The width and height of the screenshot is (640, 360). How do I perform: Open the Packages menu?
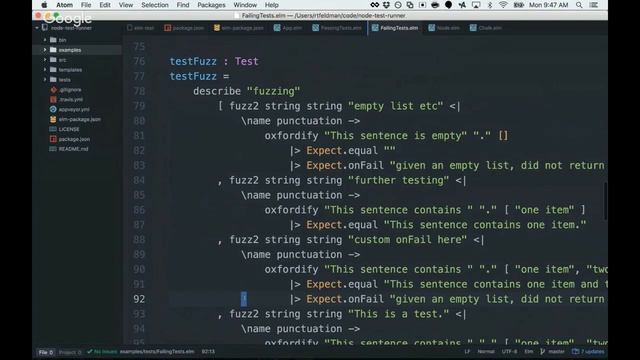pos(211,5)
